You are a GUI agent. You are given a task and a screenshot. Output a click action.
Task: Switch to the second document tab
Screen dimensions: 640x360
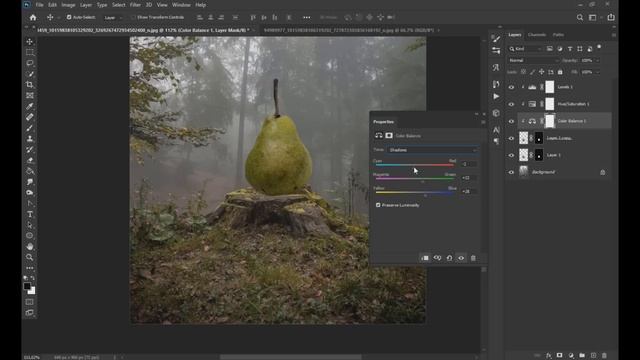(x=348, y=30)
